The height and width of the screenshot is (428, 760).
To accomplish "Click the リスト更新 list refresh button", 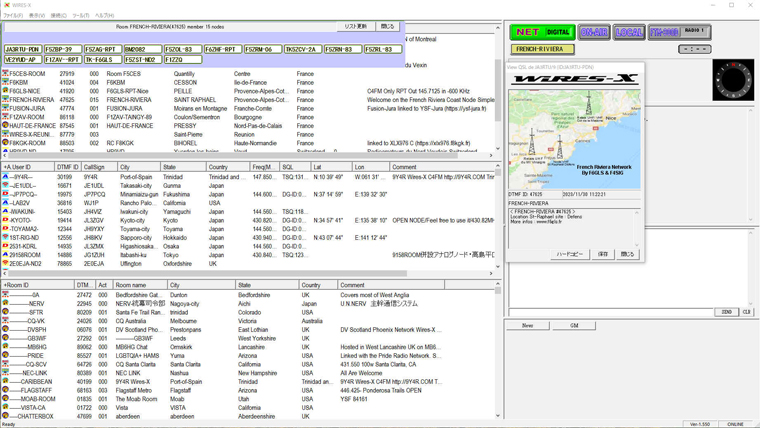I will (356, 26).
